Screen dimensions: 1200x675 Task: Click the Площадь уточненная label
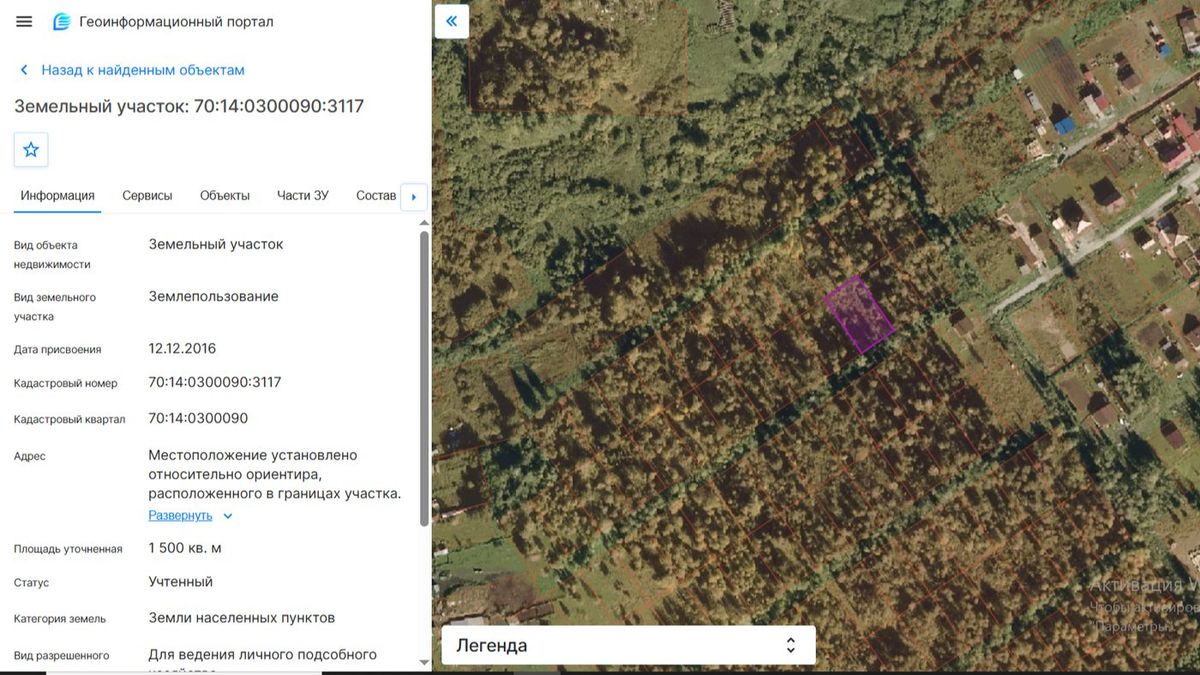pyautogui.click(x=68, y=549)
